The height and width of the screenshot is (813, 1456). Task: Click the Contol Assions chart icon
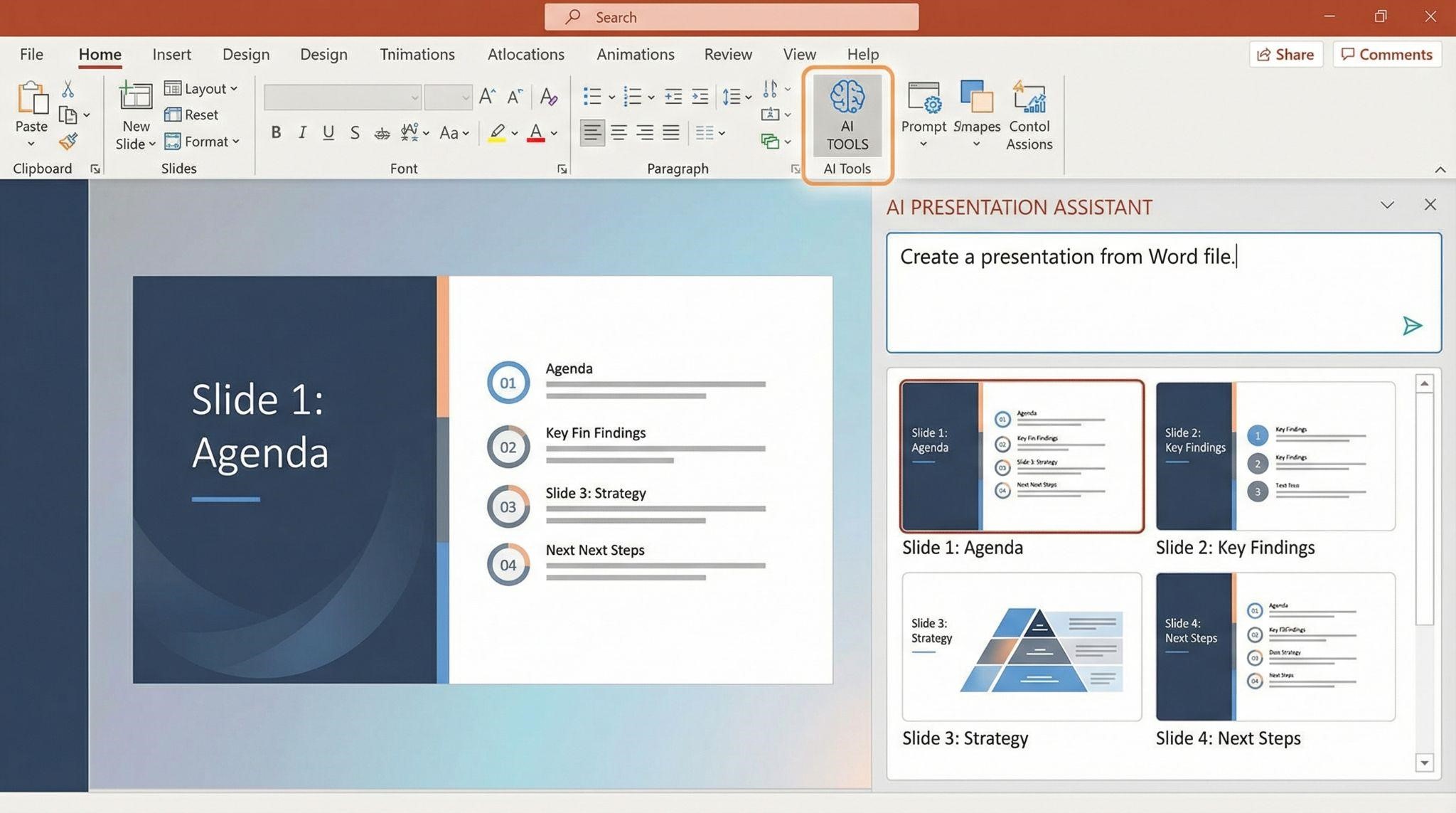1029,97
